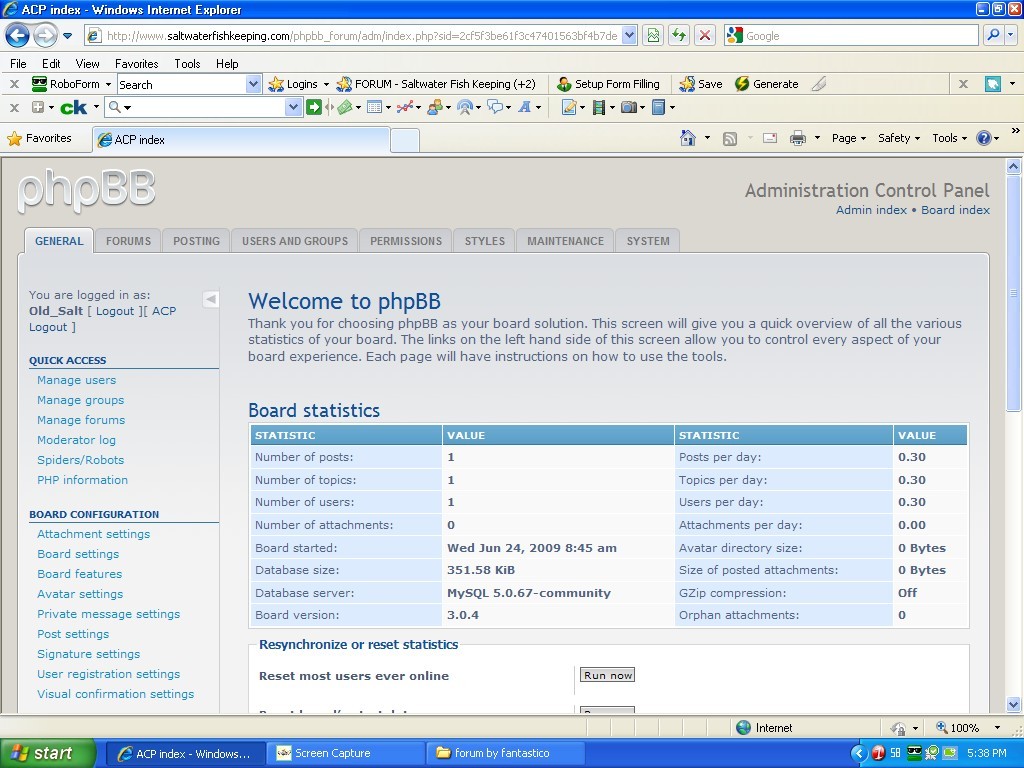This screenshot has width=1024, height=768.
Task: Click the letter A font icon
Action: [x=524, y=107]
